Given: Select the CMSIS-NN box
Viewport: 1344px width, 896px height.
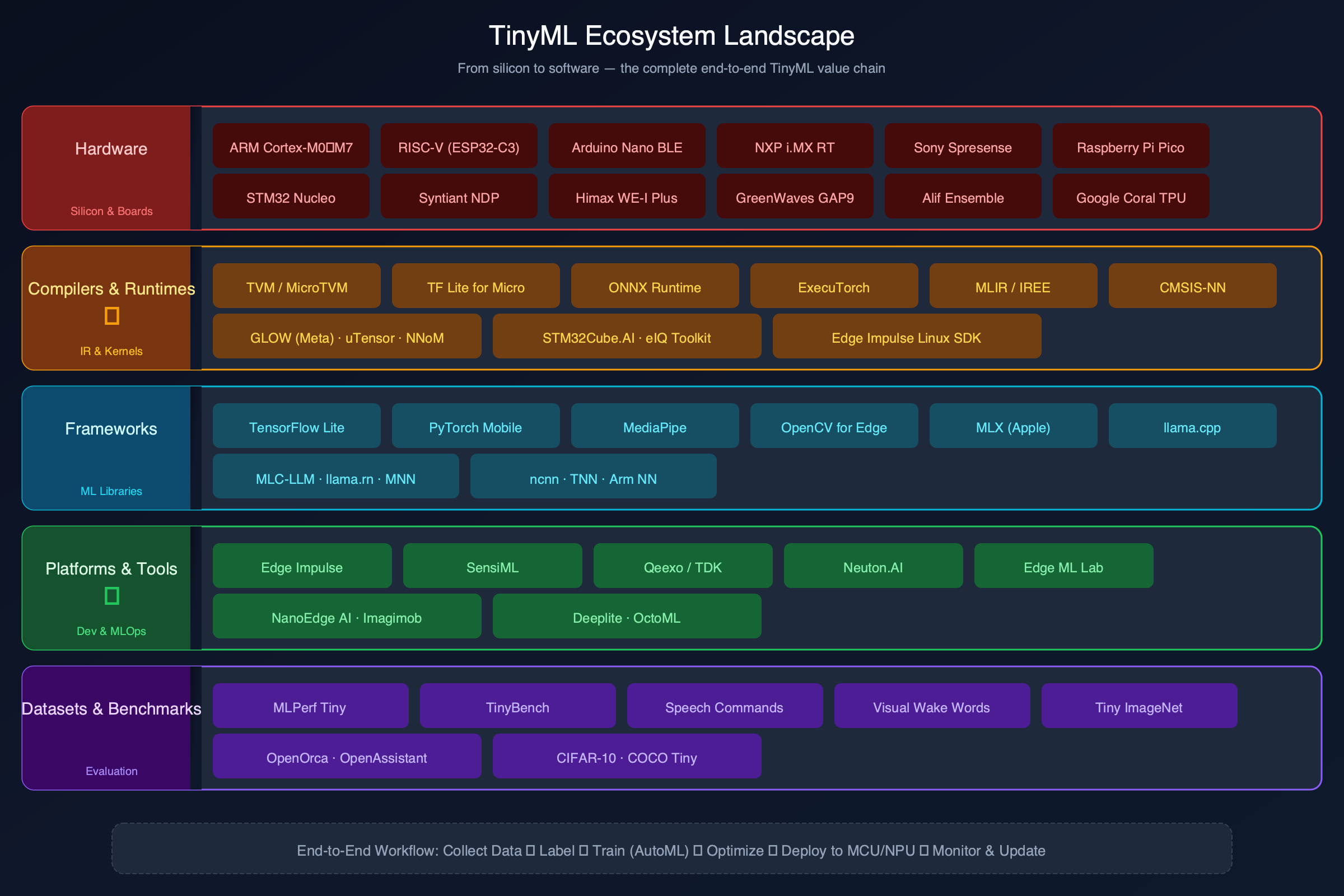Looking at the screenshot, I should 1193,286.
